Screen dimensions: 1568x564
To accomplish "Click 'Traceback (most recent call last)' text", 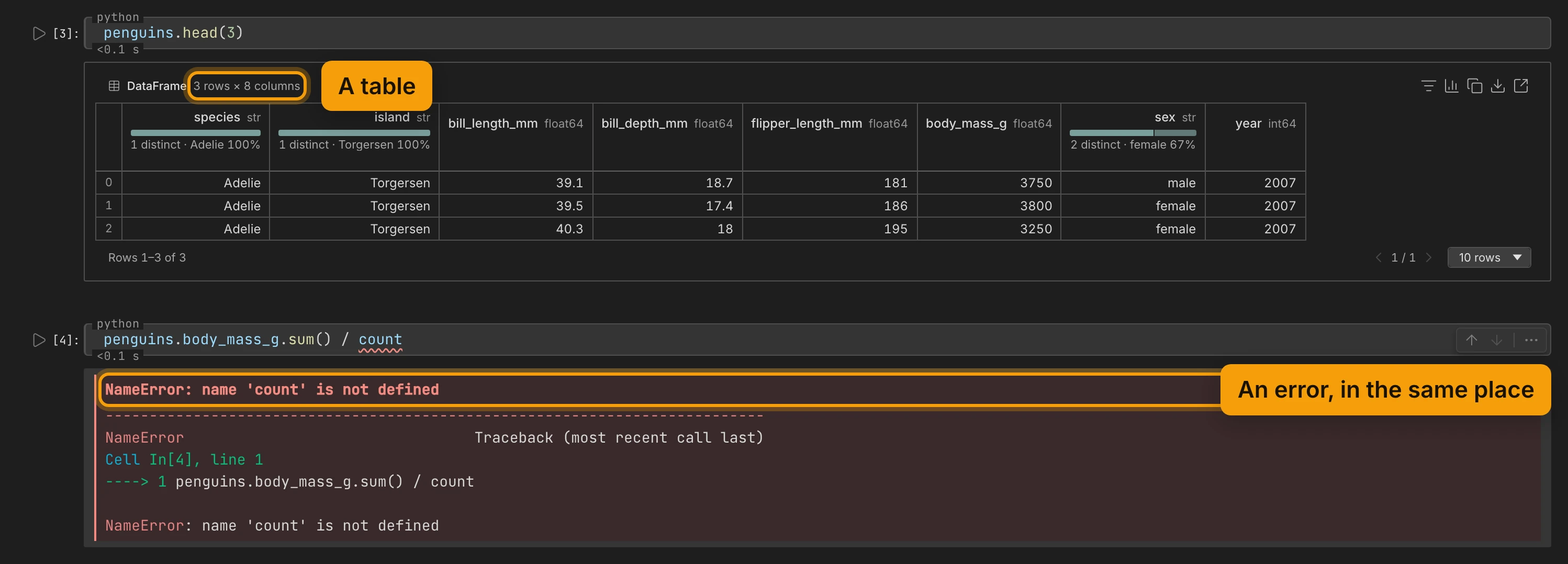I will 619,437.
